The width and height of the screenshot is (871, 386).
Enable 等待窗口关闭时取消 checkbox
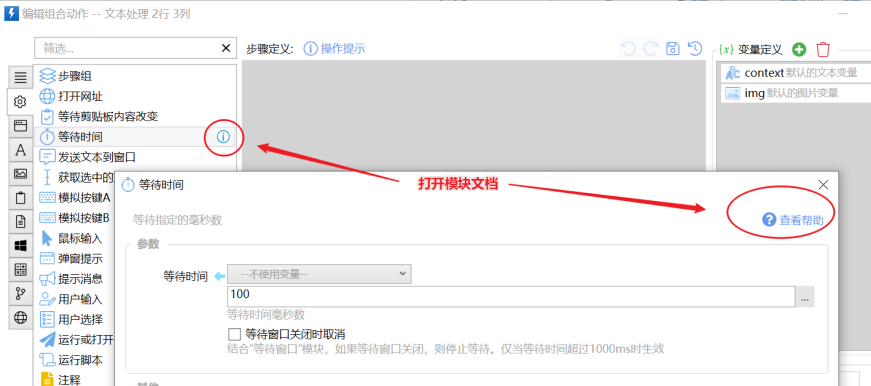tap(234, 334)
